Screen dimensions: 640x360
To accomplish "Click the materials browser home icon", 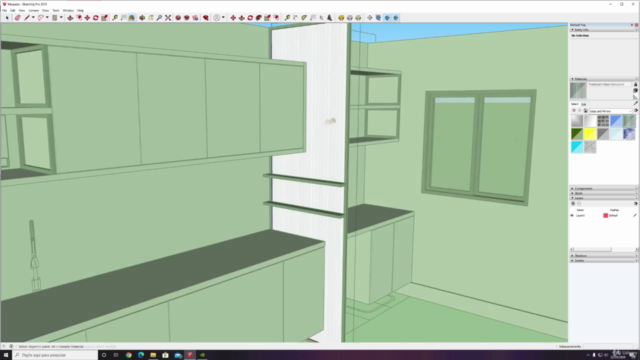I will click(x=586, y=111).
